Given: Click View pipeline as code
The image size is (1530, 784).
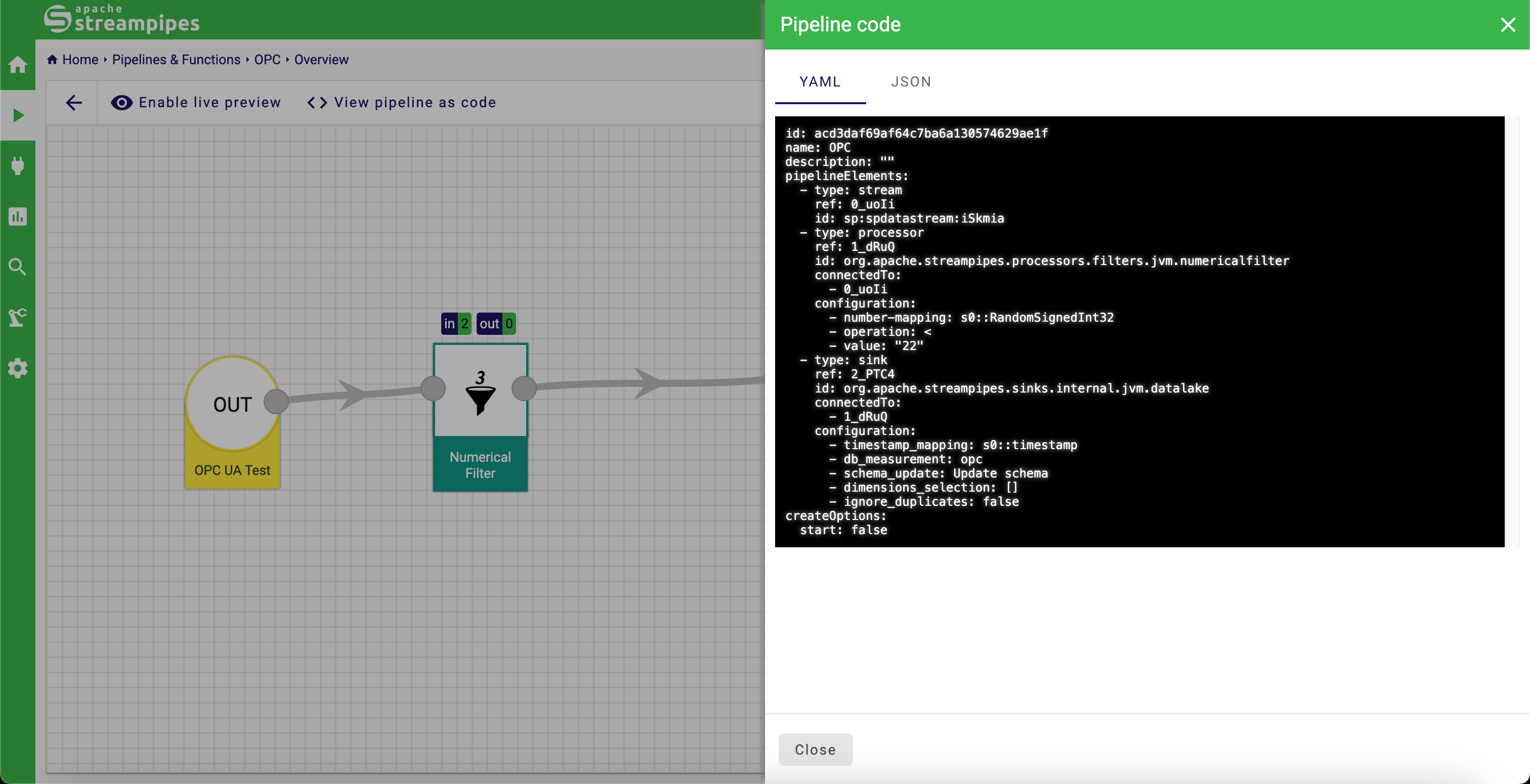Looking at the screenshot, I should click(x=402, y=103).
